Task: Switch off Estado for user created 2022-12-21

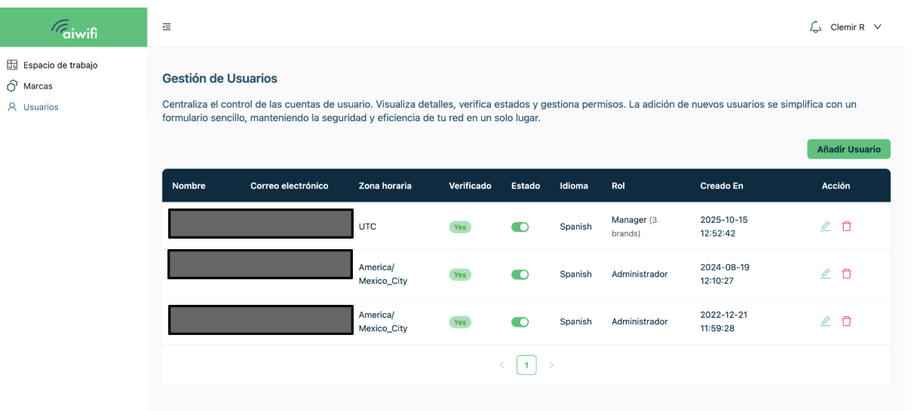Action: pyautogui.click(x=520, y=322)
